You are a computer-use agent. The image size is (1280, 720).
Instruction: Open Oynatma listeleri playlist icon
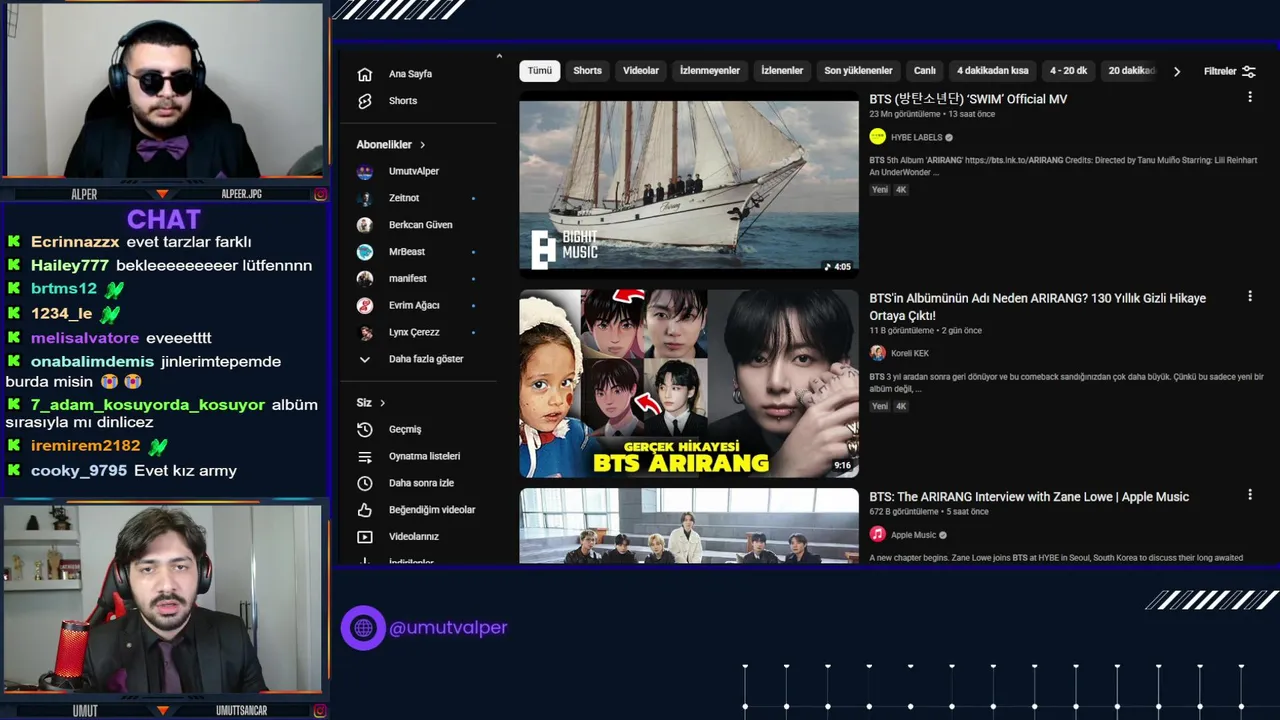(x=365, y=456)
